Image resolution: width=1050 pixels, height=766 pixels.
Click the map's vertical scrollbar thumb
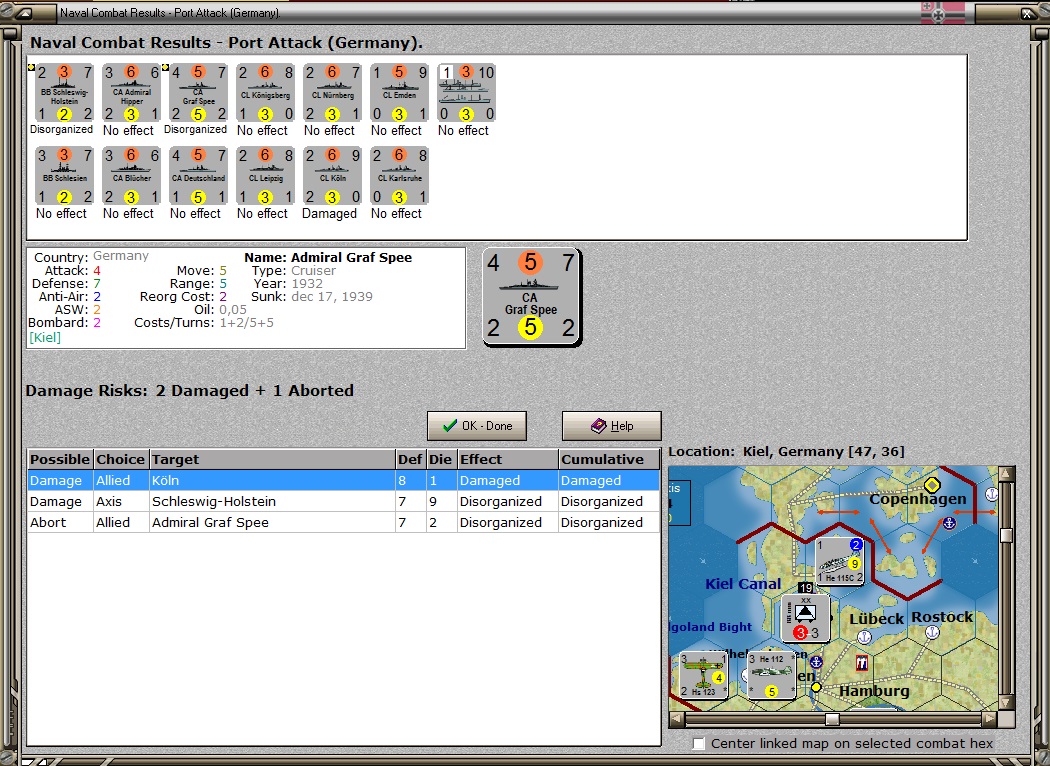(1006, 536)
